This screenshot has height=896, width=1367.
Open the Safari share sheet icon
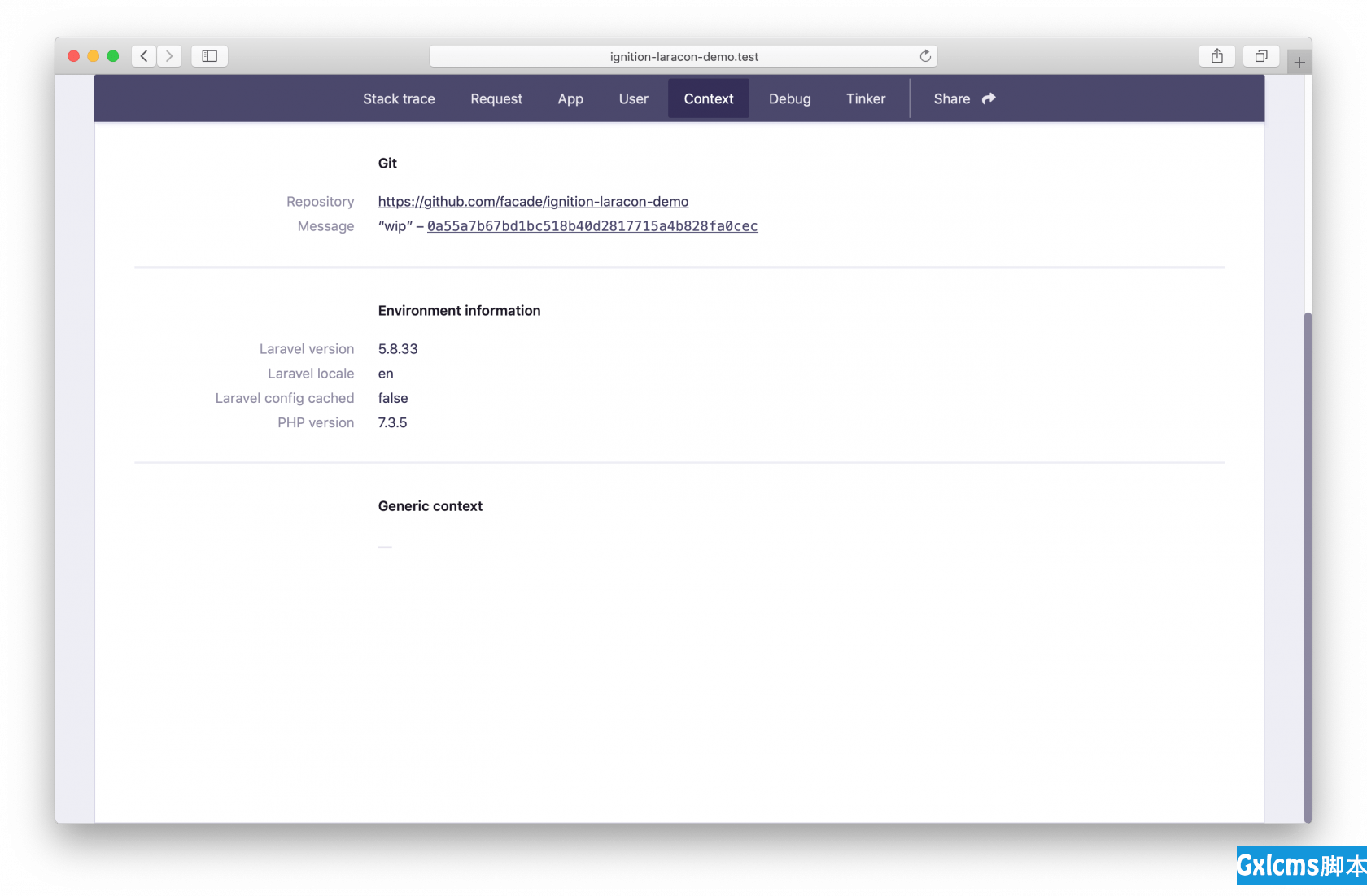coord(1216,56)
